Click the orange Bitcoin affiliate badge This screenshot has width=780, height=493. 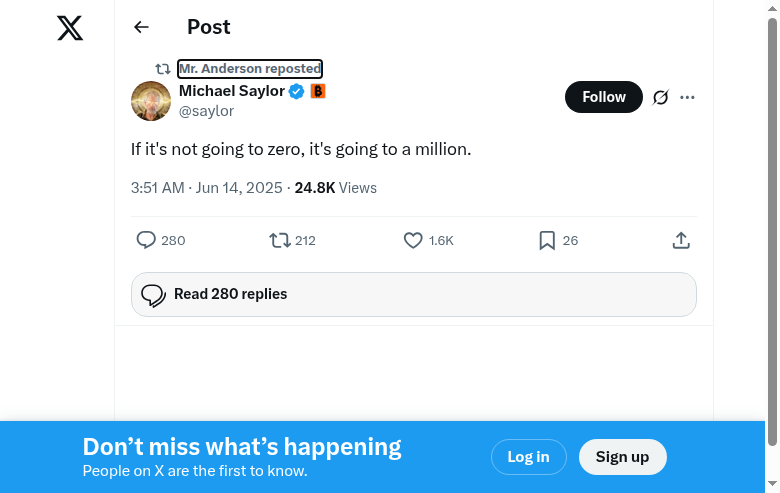tap(318, 92)
